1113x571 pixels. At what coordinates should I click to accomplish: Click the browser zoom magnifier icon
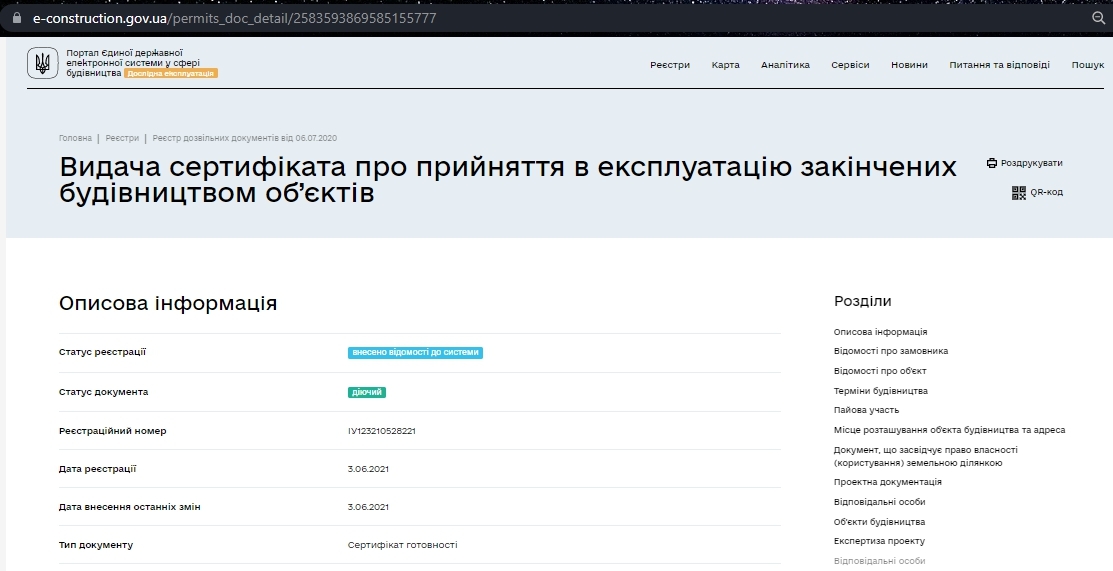pyautogui.click(x=1098, y=18)
